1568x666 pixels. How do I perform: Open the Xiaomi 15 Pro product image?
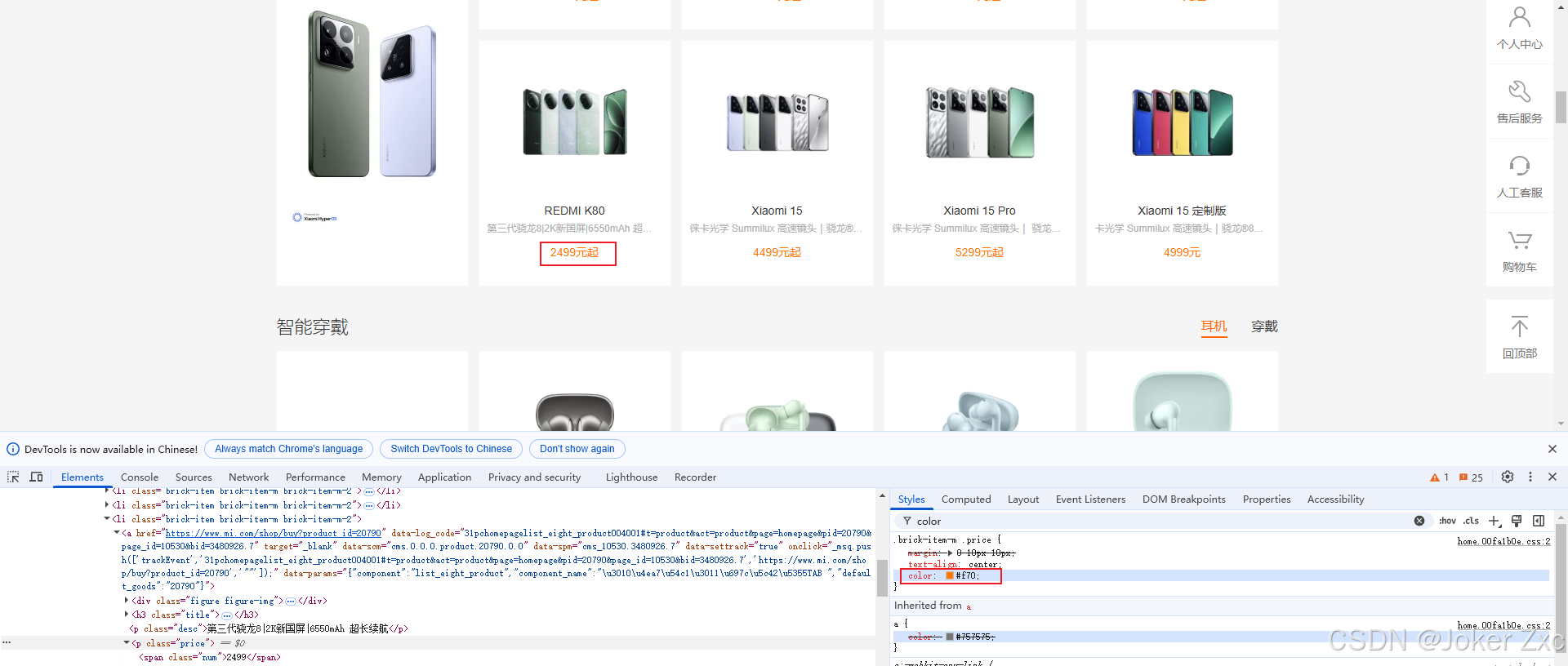click(x=980, y=122)
